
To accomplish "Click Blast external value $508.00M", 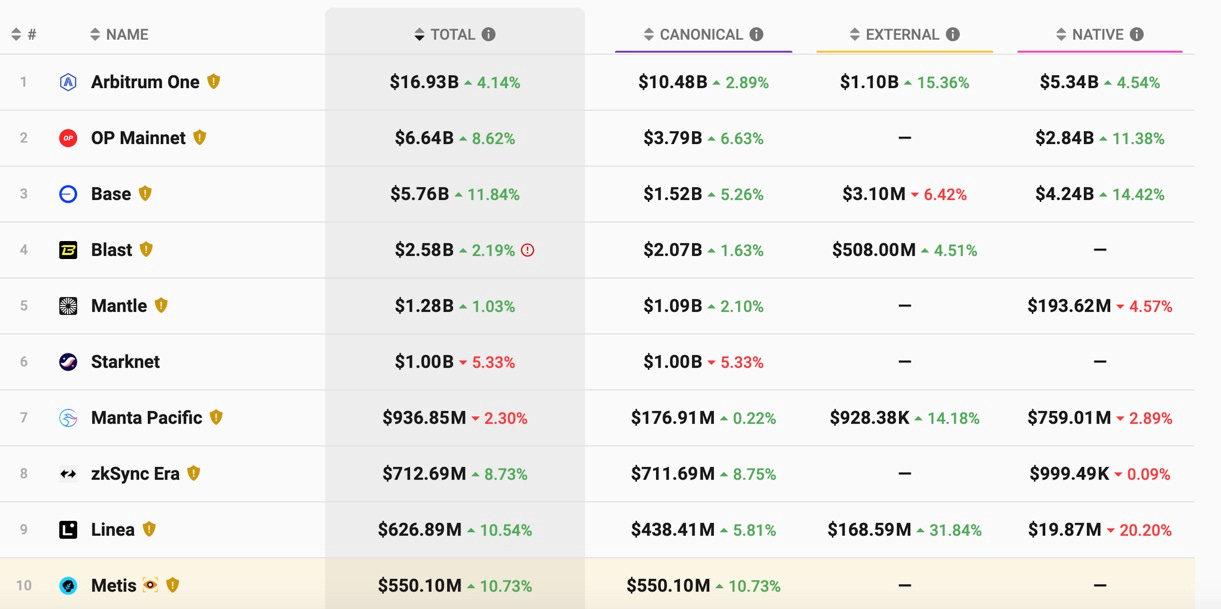I will [874, 250].
